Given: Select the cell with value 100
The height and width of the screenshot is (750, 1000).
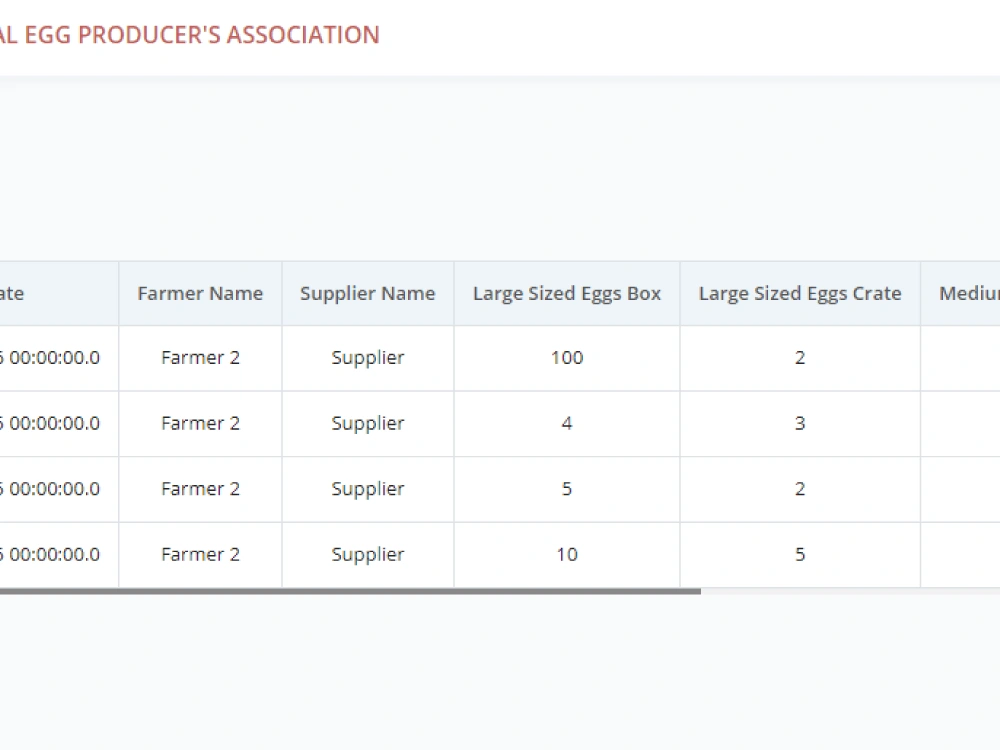Looking at the screenshot, I should click(x=567, y=358).
